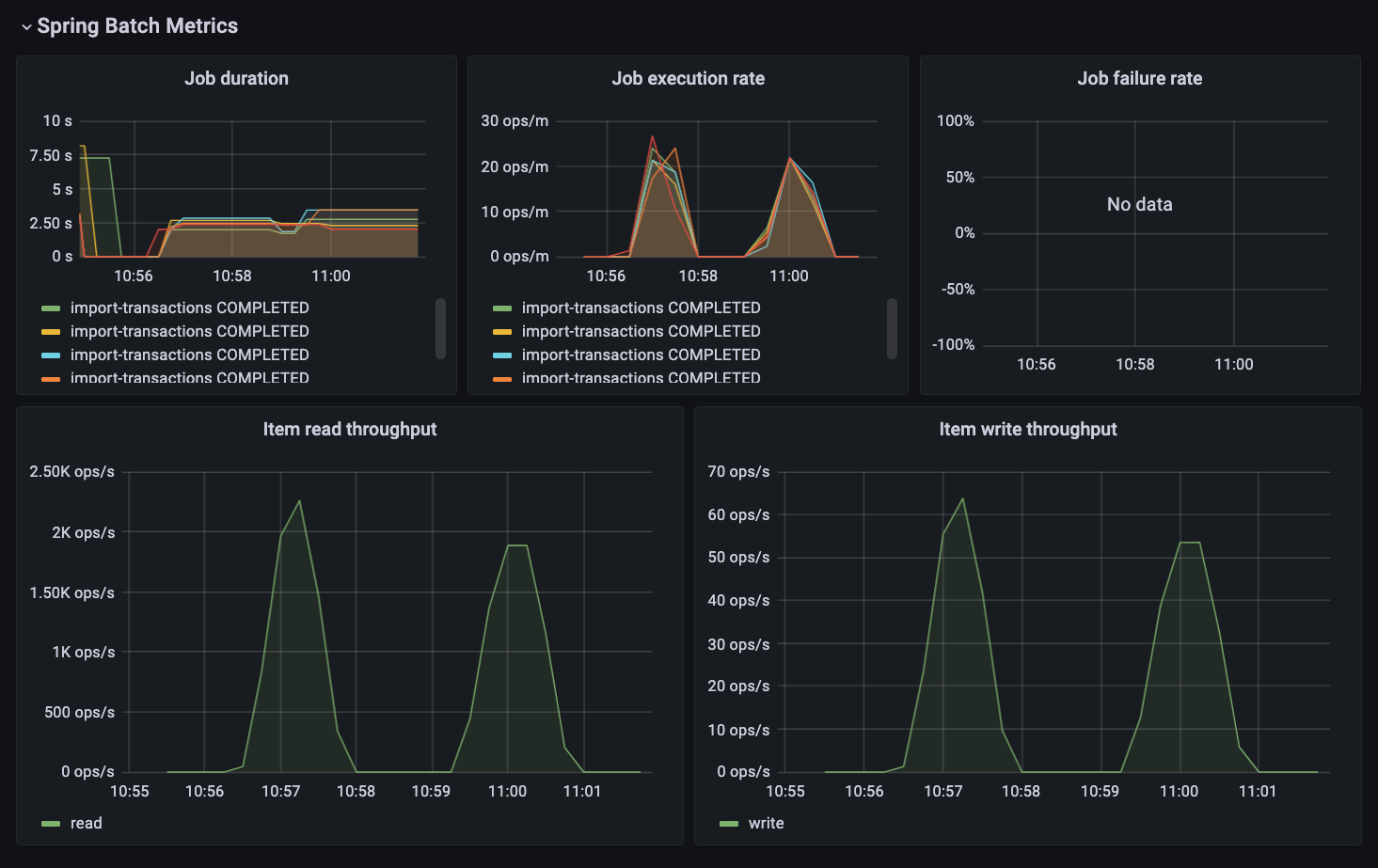This screenshot has height=868, width=1378.
Task: Click the Spring Batch Metrics row title
Action: (137, 26)
